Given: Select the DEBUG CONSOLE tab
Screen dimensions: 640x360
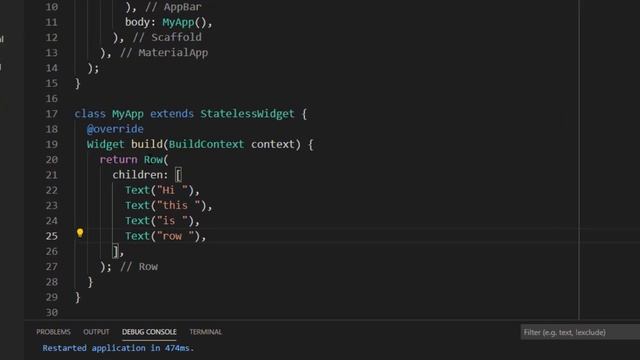Looking at the screenshot, I should (x=149, y=332).
